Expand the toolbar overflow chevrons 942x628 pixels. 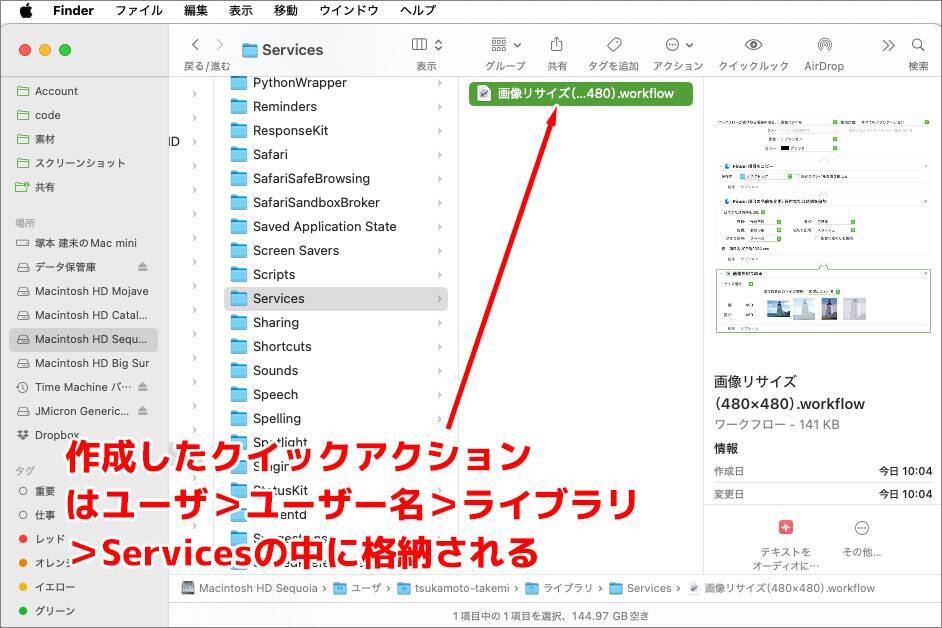pos(887,46)
